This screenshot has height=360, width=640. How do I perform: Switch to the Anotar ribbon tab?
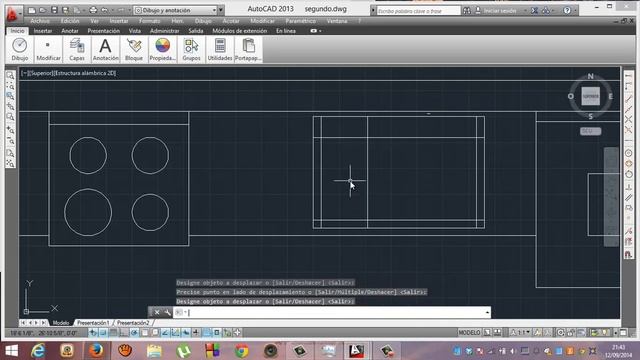click(70, 31)
